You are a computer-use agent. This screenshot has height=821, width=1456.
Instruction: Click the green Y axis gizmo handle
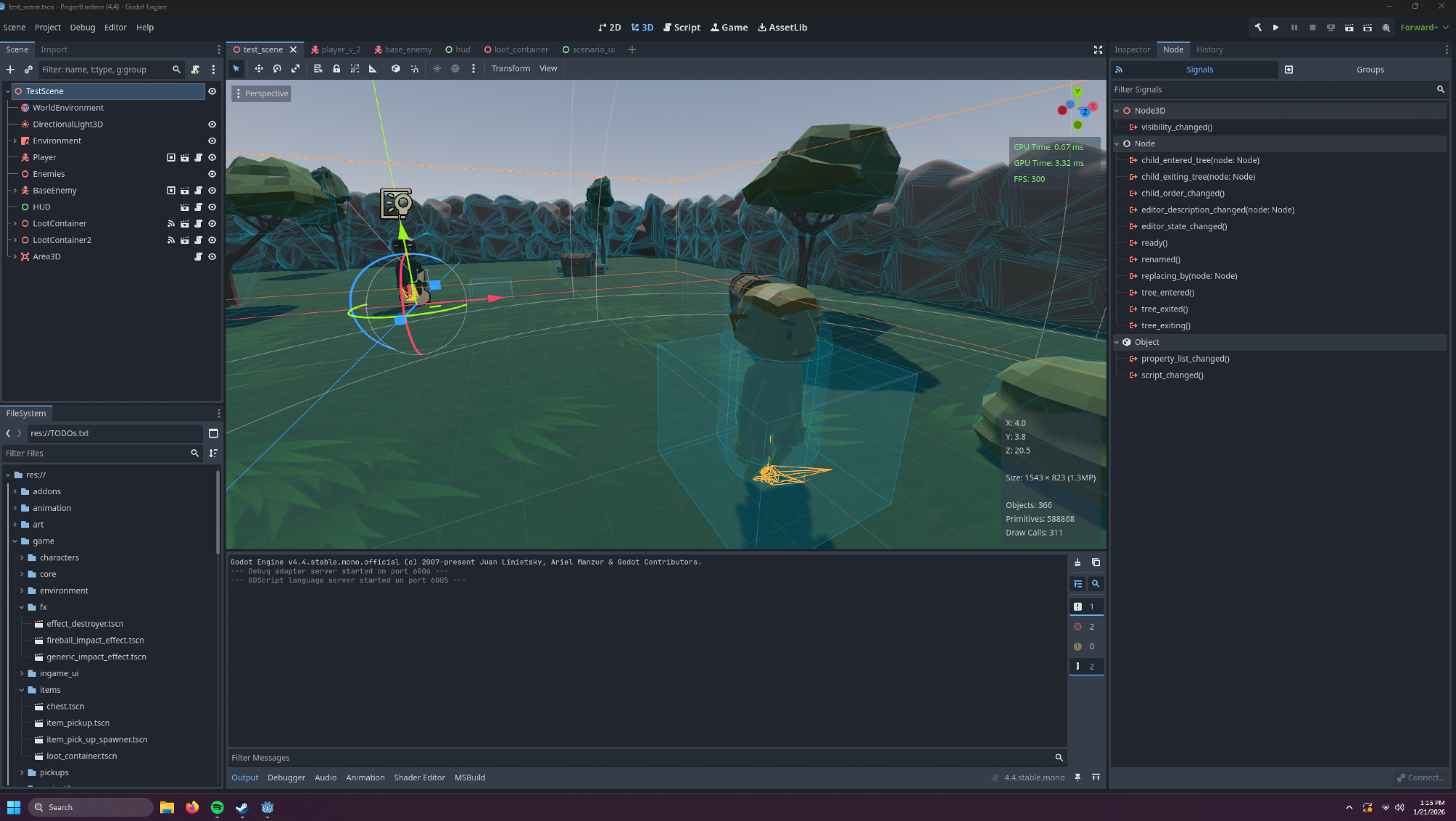point(1077,92)
